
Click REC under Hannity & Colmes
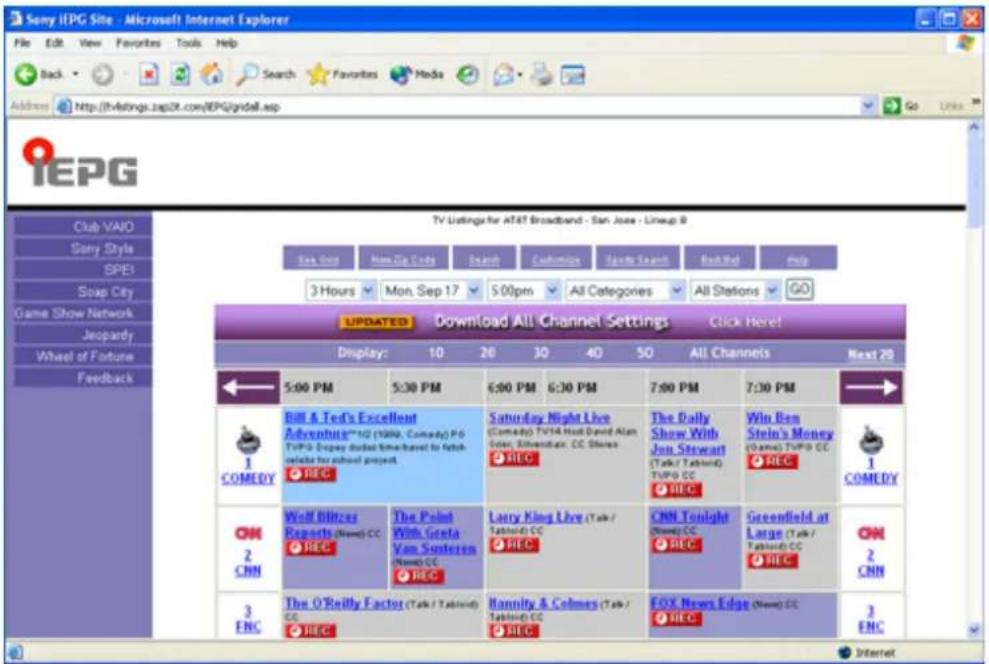515,631
